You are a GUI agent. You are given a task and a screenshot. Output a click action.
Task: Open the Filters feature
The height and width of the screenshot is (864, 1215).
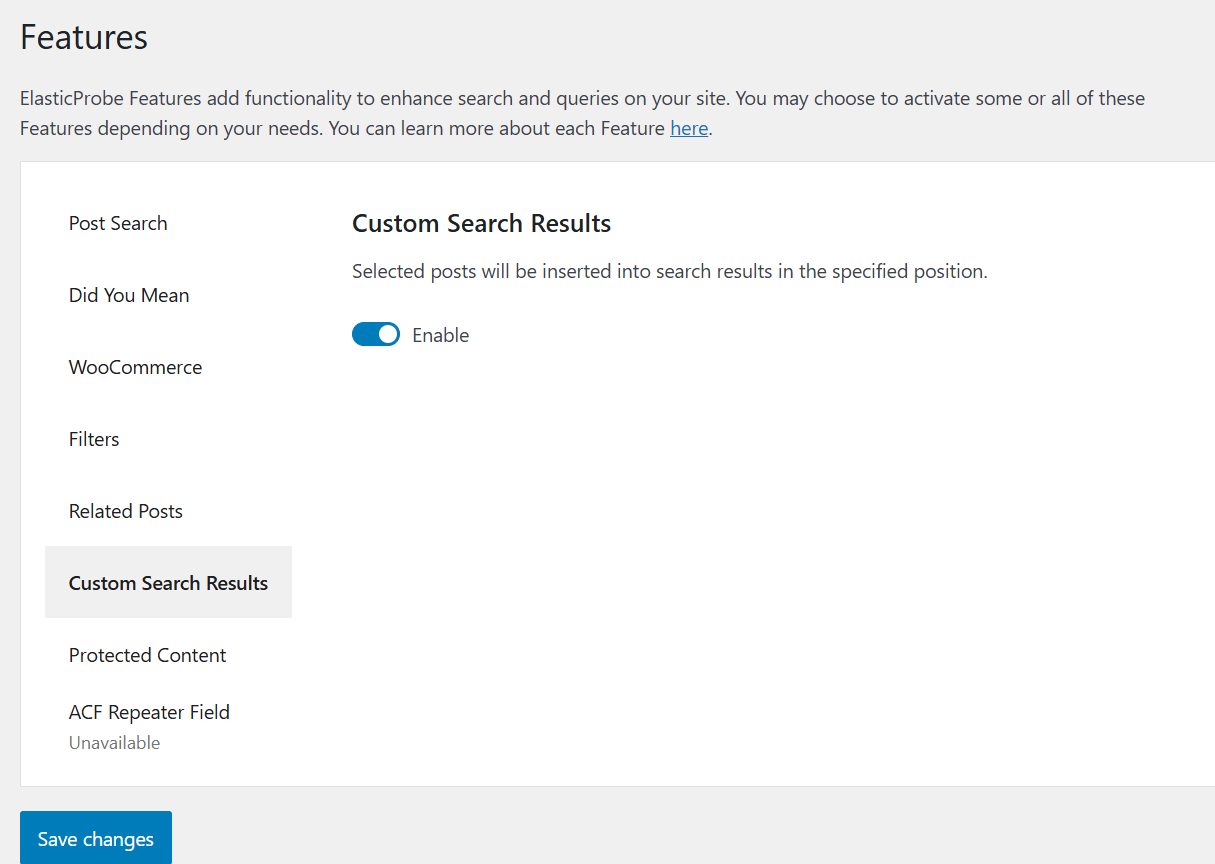[93, 439]
